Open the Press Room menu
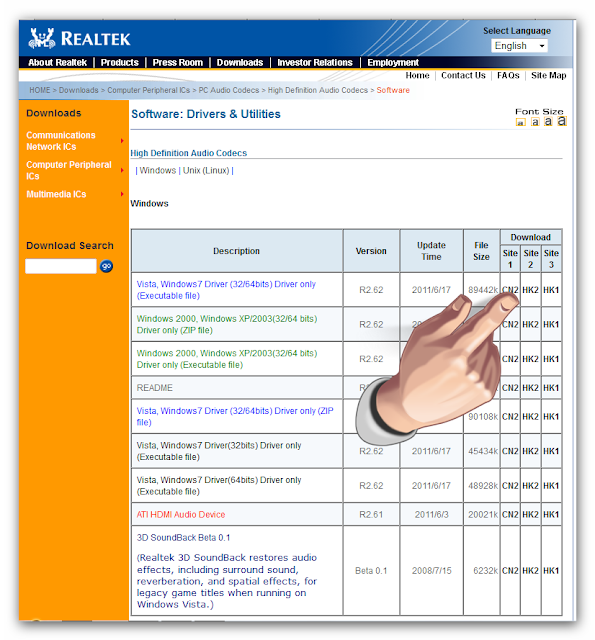The image size is (595, 640). coord(178,62)
